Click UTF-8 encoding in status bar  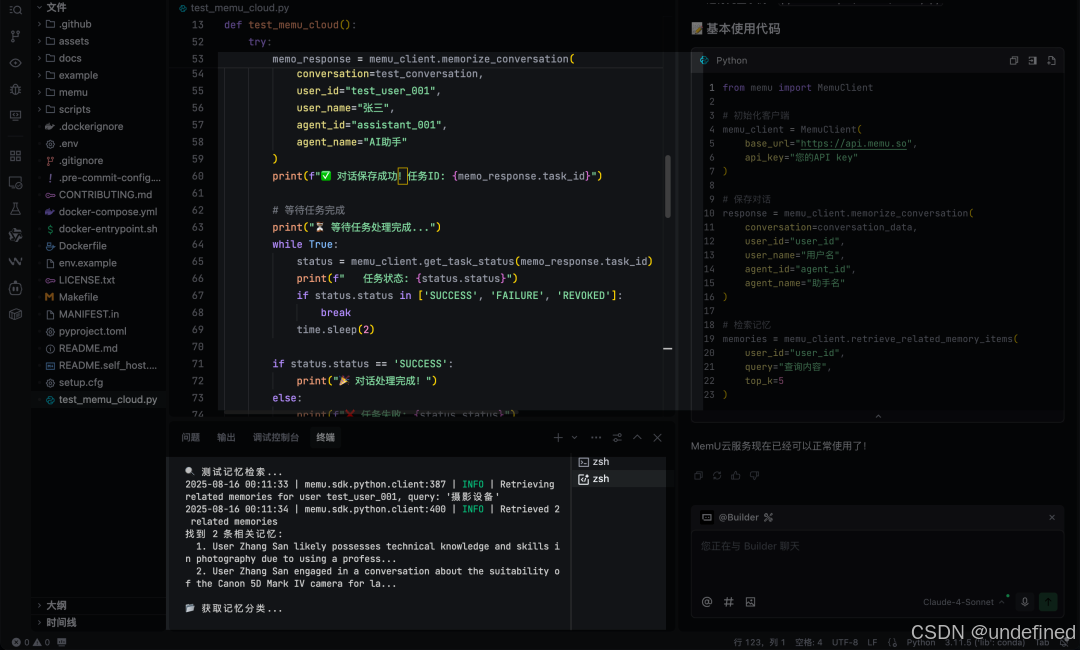844,642
